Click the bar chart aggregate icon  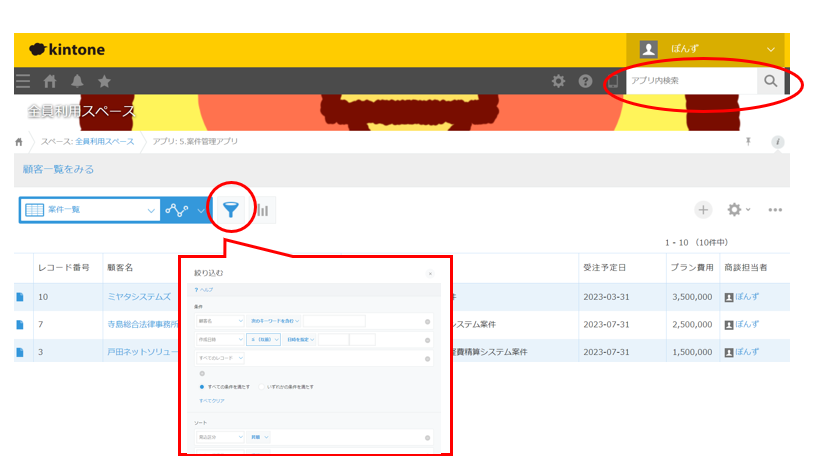[262, 210]
